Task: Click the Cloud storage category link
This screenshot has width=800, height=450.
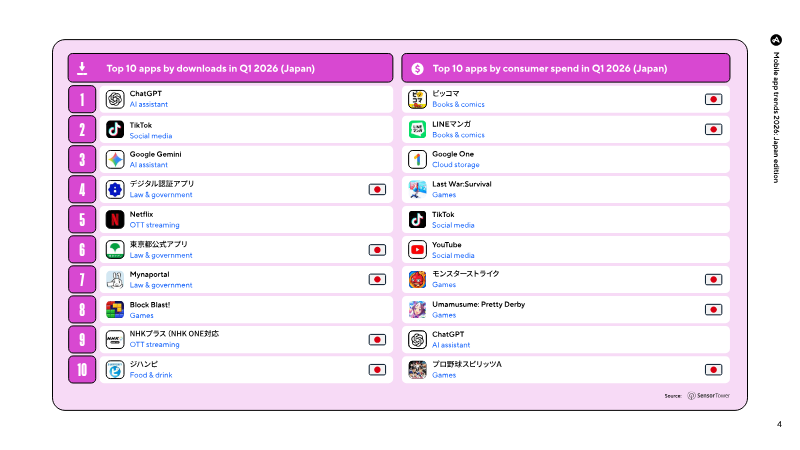Action: [x=456, y=165]
